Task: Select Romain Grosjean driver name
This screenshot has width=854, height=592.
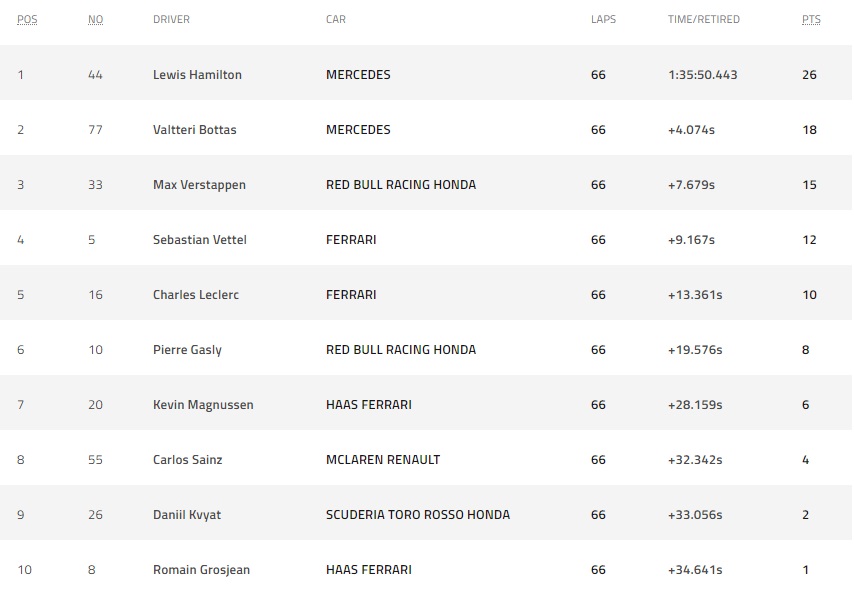Action: (x=201, y=570)
